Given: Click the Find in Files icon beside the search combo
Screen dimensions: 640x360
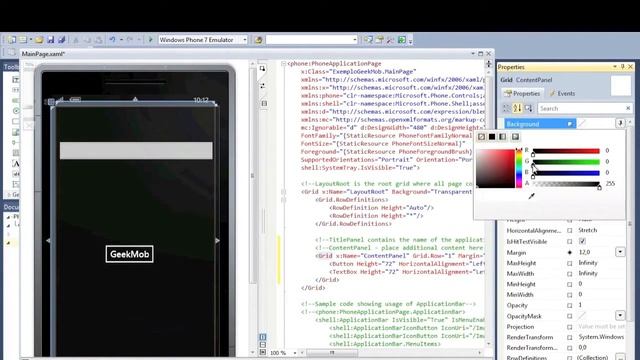Looking at the screenshot, I should (x=258, y=40).
